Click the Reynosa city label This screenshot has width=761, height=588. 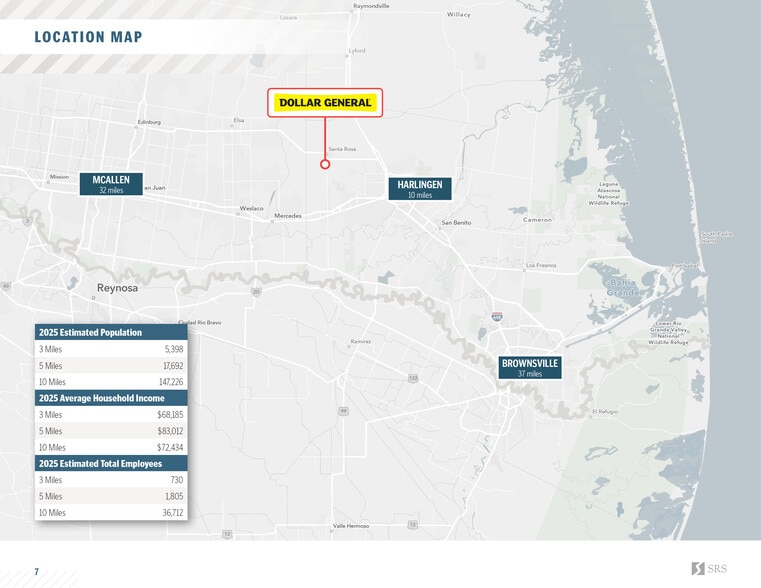point(118,287)
